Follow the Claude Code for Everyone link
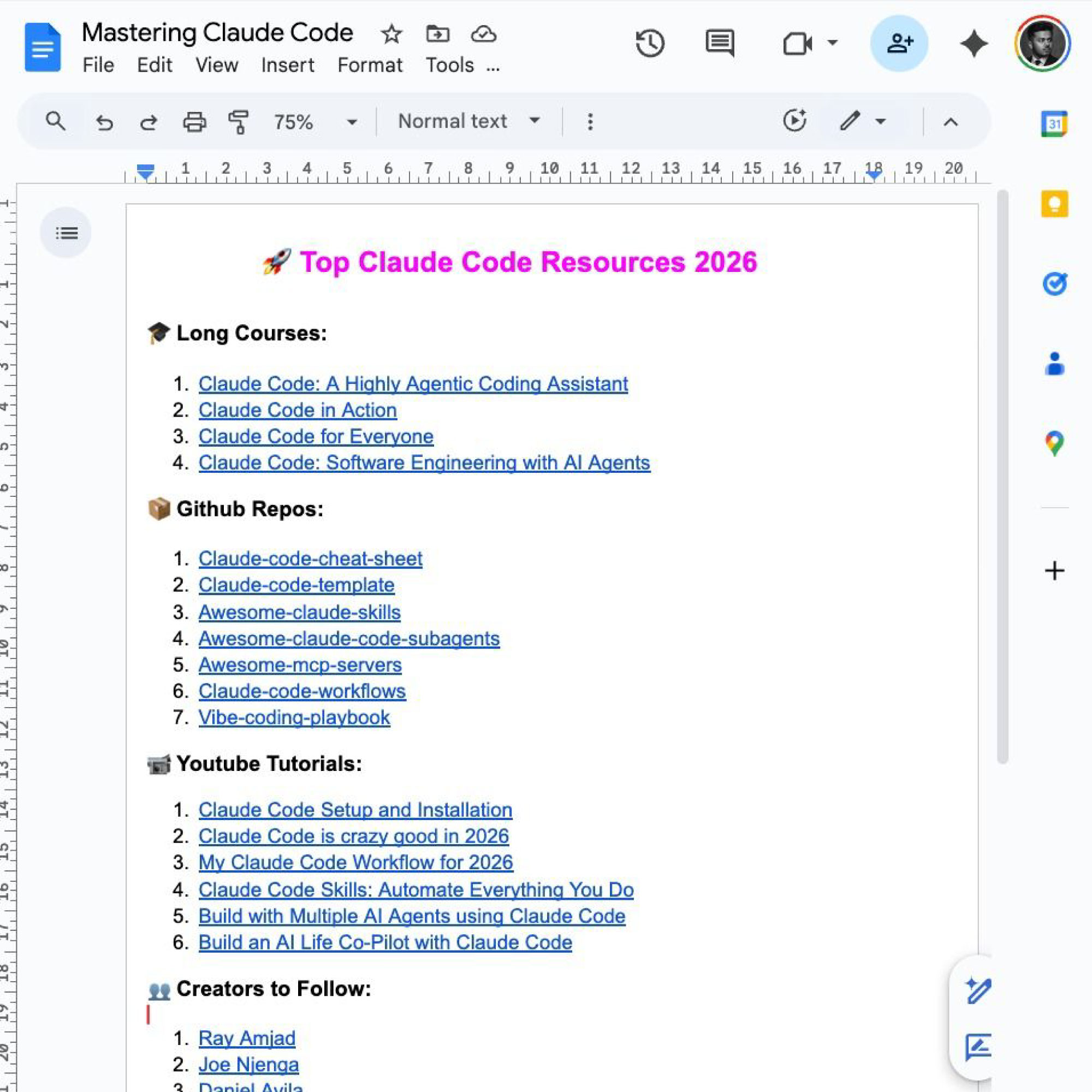1092x1092 pixels. click(316, 437)
